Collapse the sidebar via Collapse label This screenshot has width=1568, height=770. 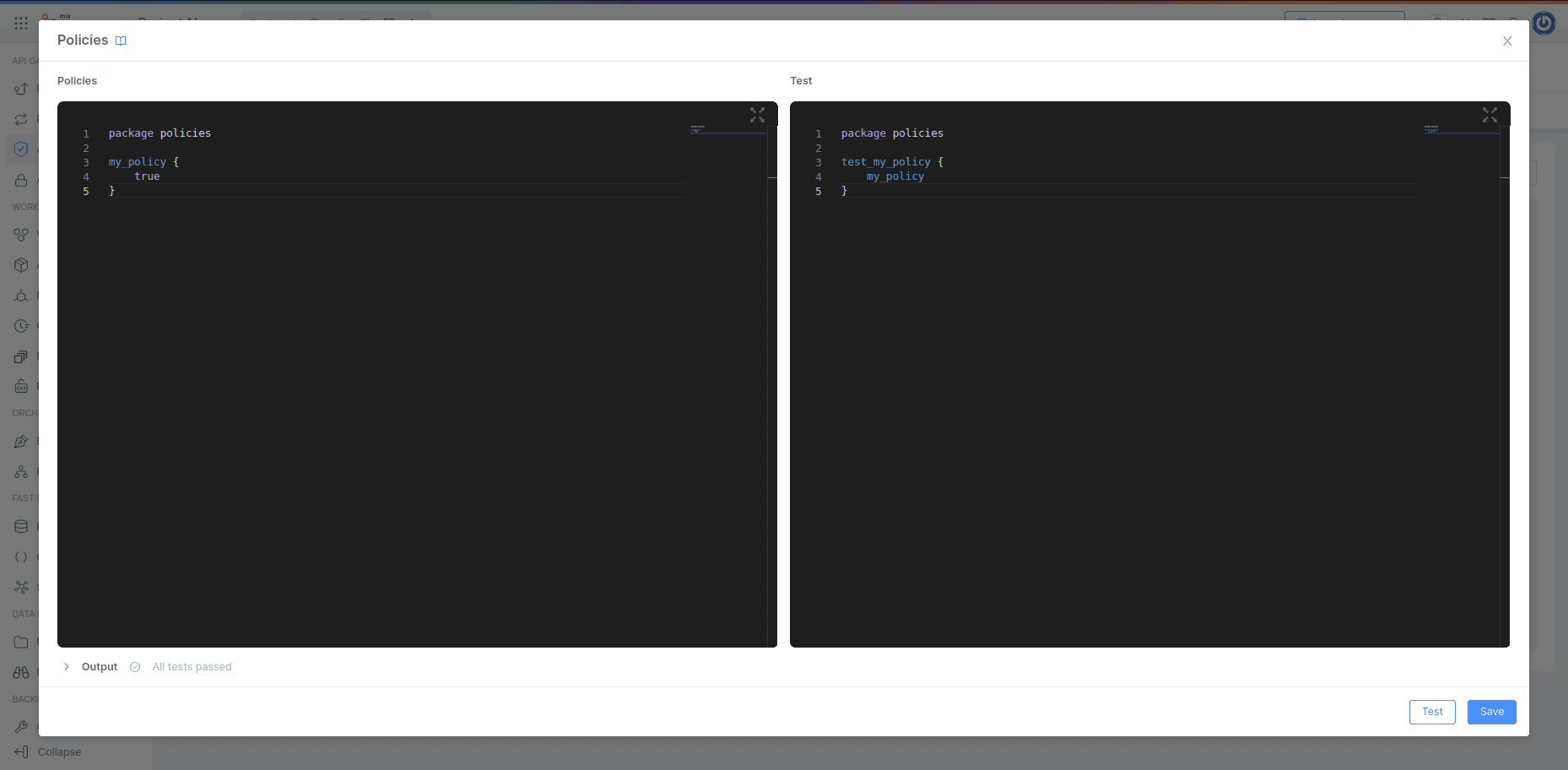59,752
